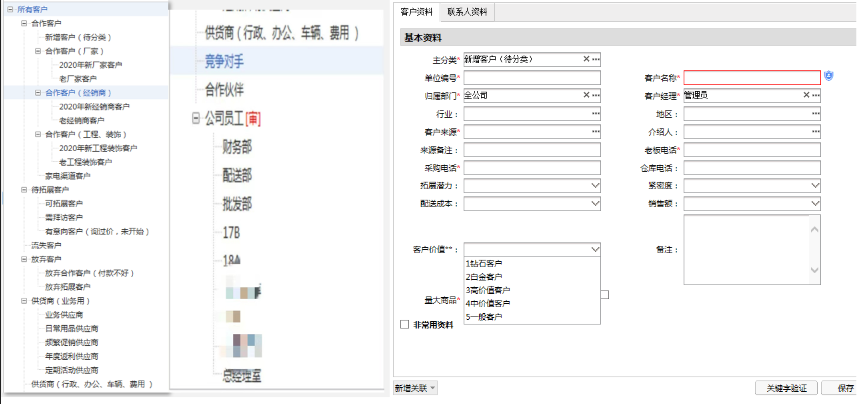Collapse the 放弃客户 node

[x=24, y=259]
